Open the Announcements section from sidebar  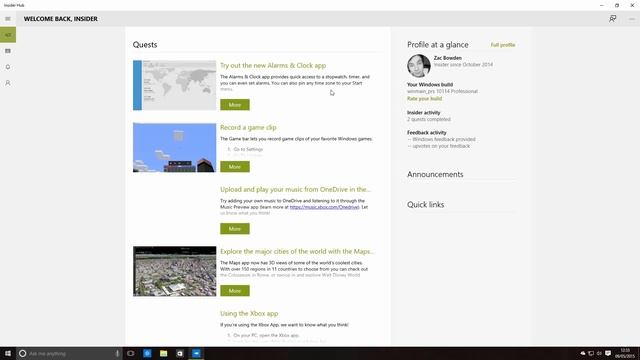coord(8,51)
